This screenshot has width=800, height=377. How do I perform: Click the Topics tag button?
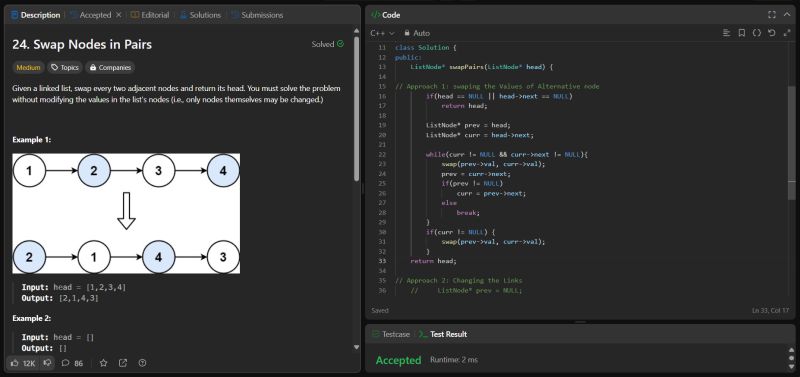[x=65, y=67]
